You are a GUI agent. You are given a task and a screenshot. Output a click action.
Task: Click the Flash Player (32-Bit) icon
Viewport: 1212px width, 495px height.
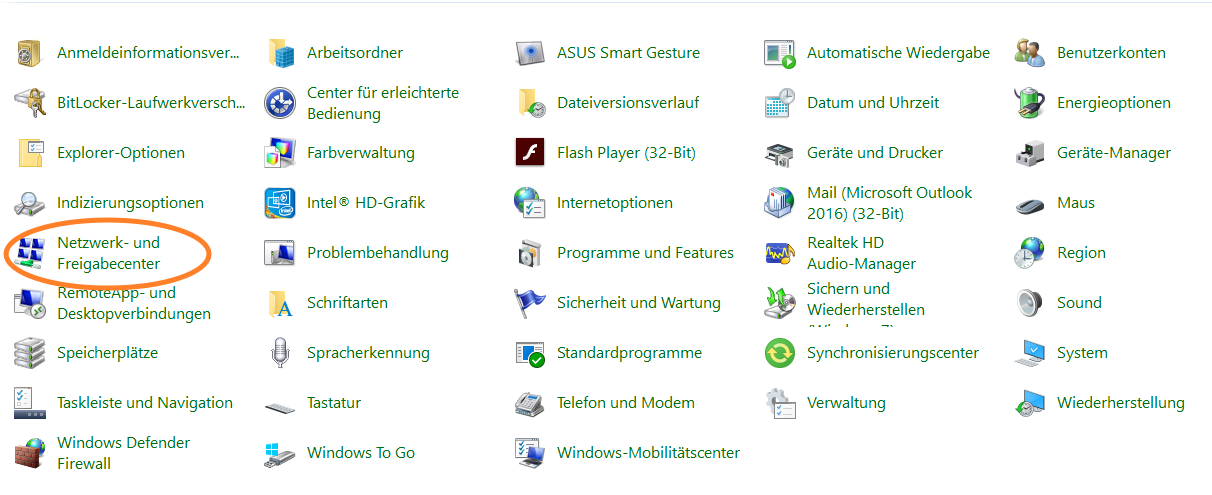pos(530,153)
